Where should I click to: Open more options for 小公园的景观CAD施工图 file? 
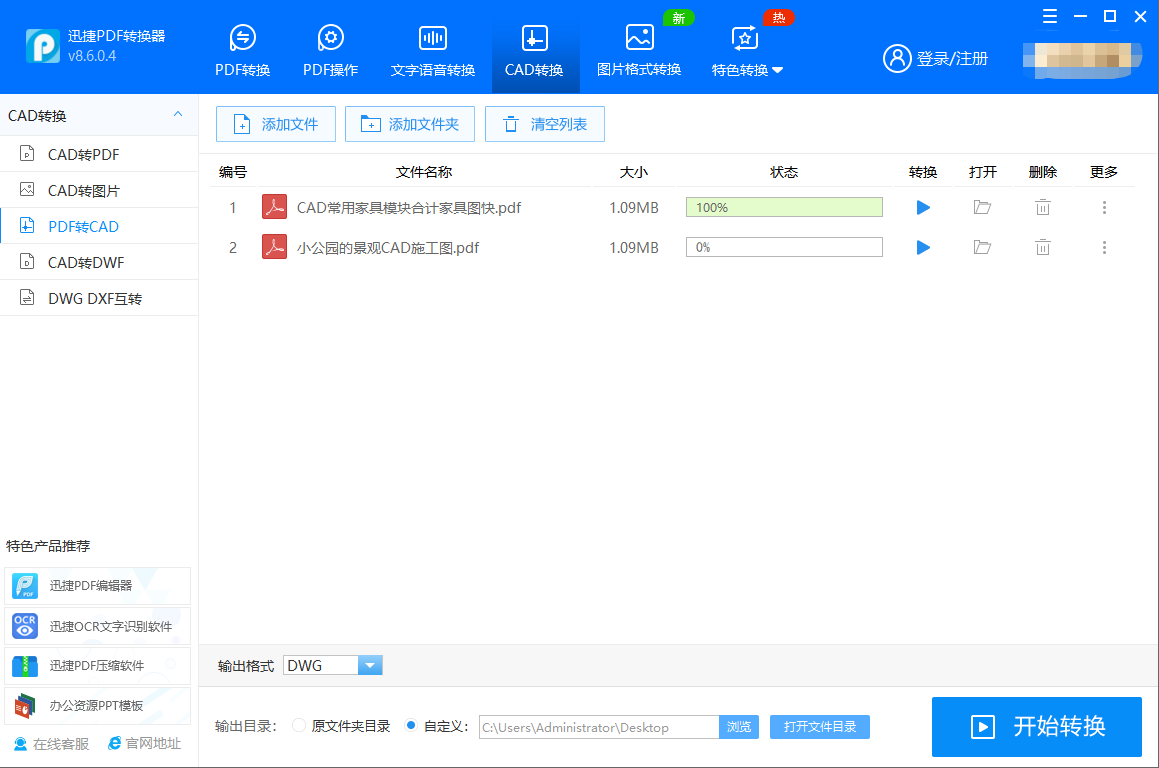1104,248
